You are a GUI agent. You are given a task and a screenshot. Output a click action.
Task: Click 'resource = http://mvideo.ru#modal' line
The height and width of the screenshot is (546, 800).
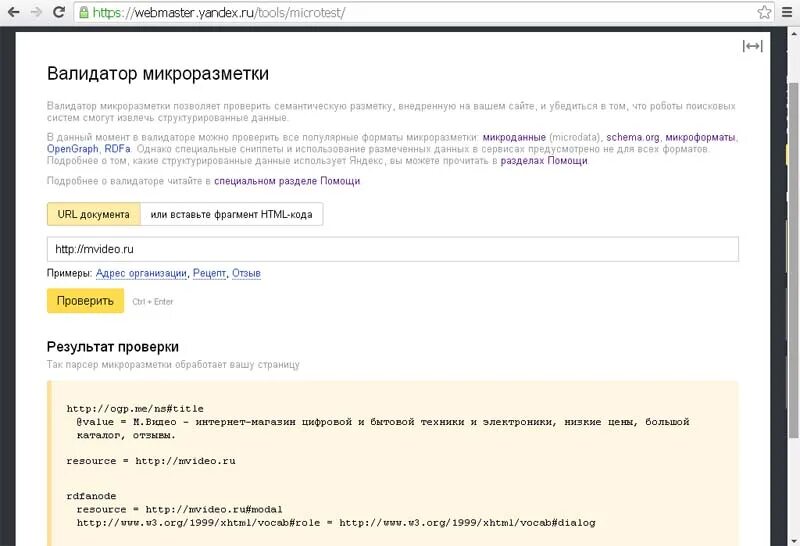[x=180, y=509]
